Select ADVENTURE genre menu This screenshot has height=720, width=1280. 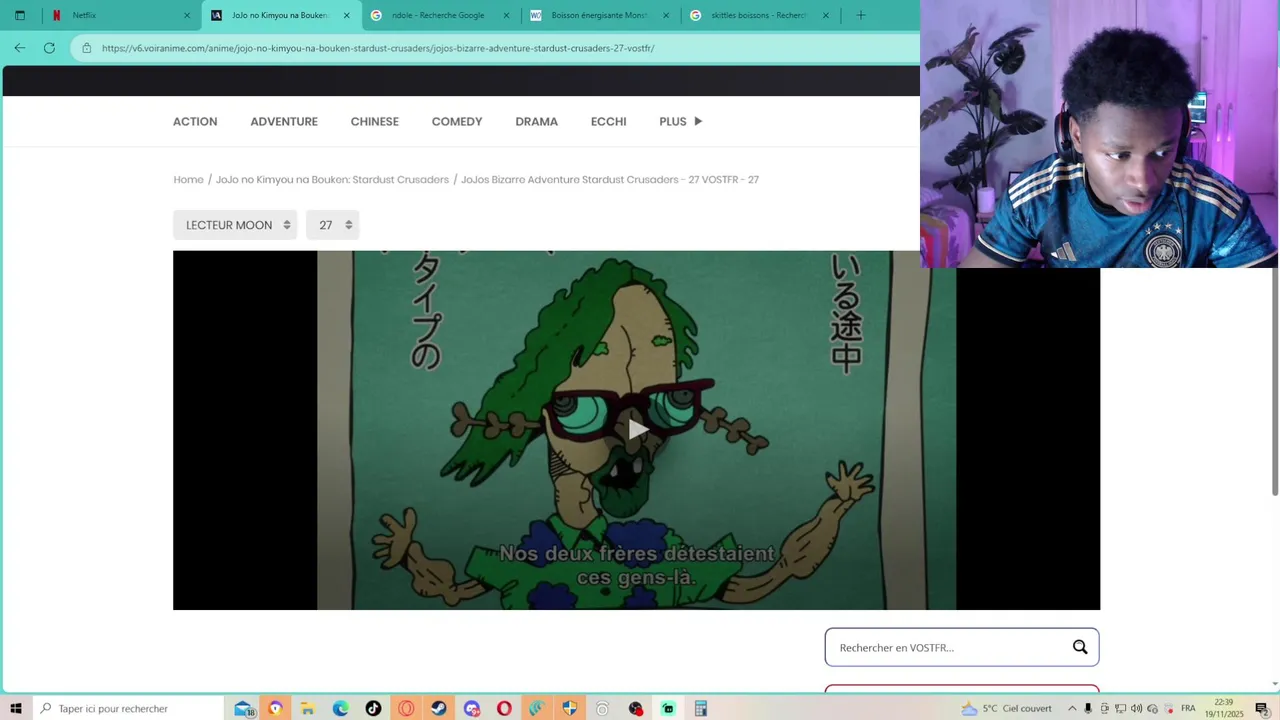(284, 121)
